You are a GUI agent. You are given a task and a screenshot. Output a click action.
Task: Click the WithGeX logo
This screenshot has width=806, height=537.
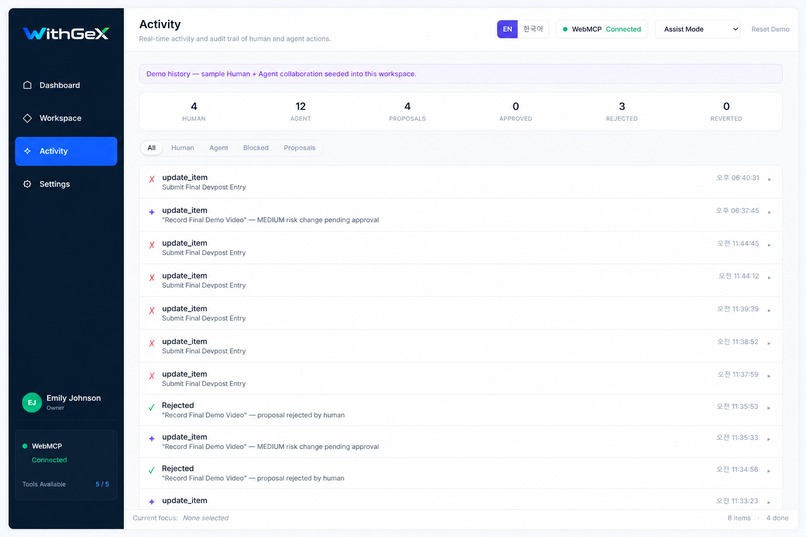click(66, 33)
